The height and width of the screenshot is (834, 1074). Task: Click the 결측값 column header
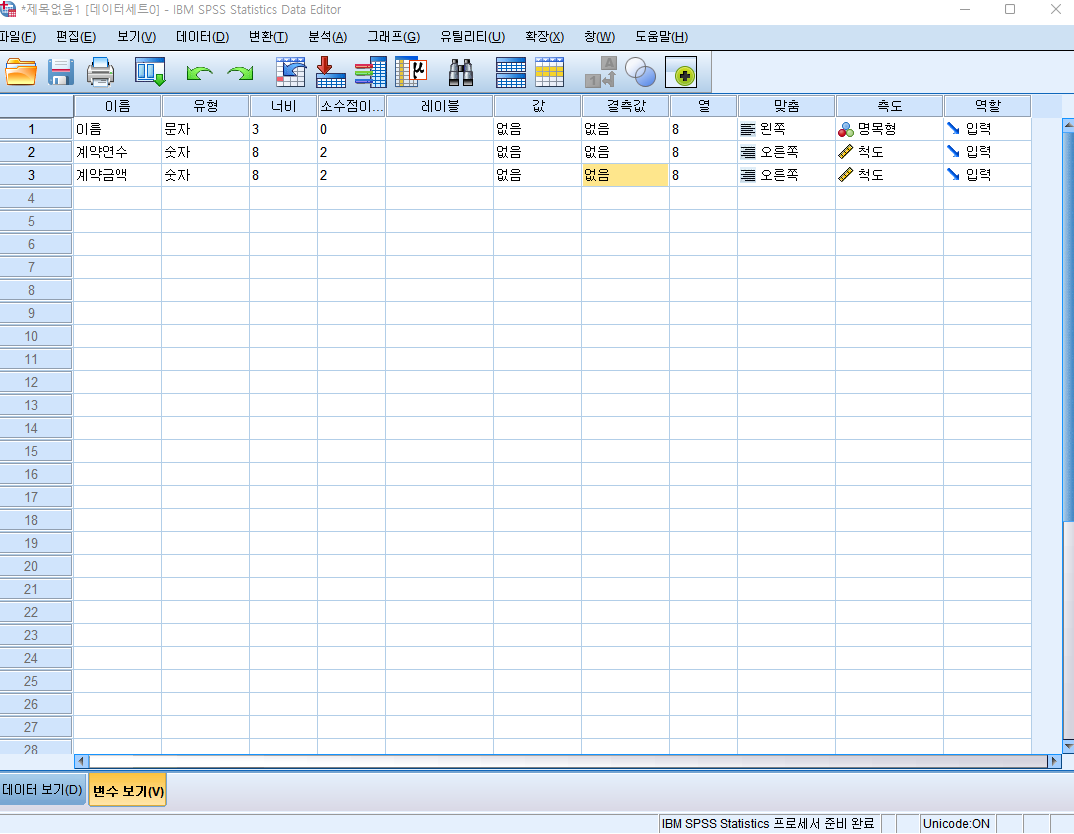[625, 106]
